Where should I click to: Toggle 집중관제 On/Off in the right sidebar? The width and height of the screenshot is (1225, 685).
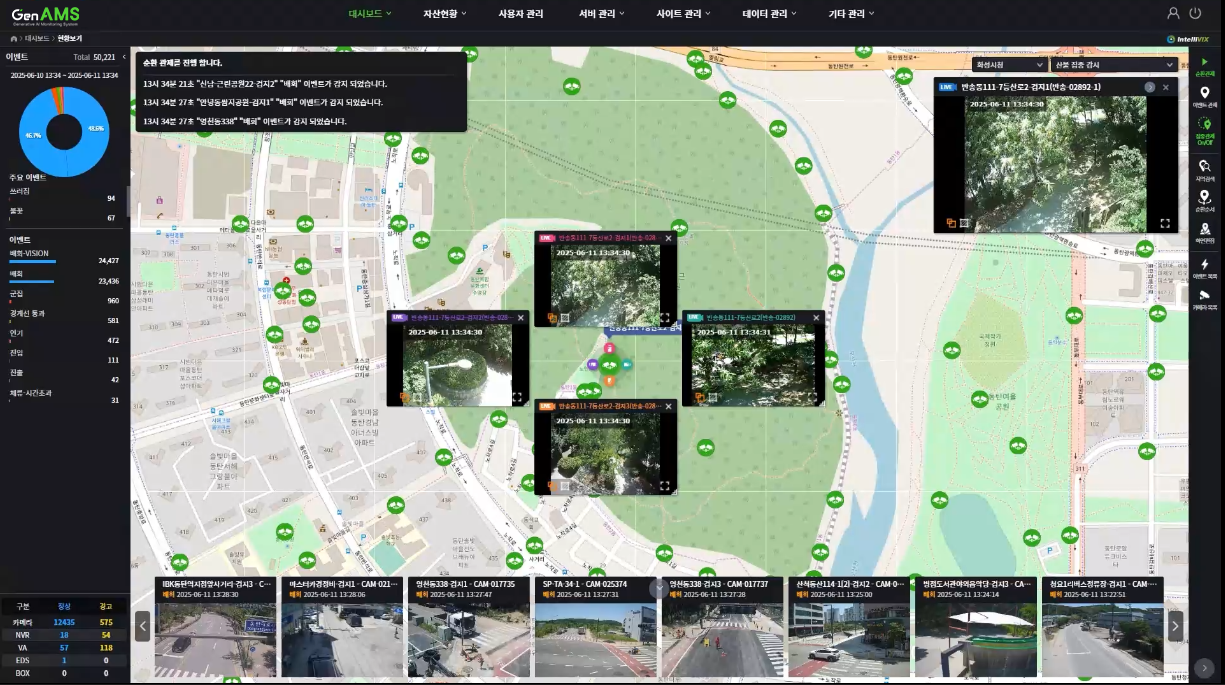(1204, 128)
